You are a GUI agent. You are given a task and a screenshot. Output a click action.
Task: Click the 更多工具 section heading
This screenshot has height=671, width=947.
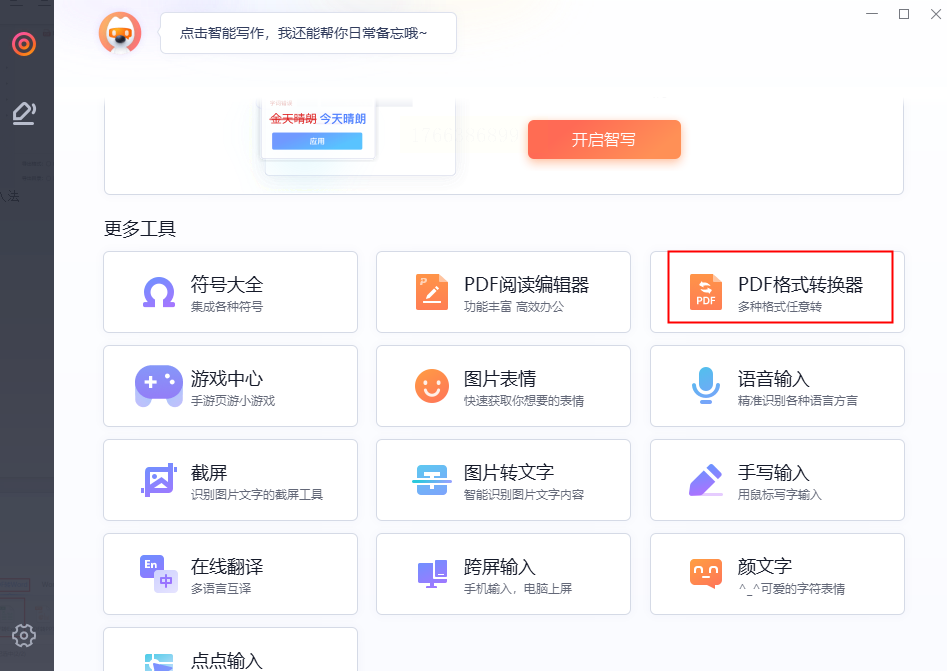point(140,229)
